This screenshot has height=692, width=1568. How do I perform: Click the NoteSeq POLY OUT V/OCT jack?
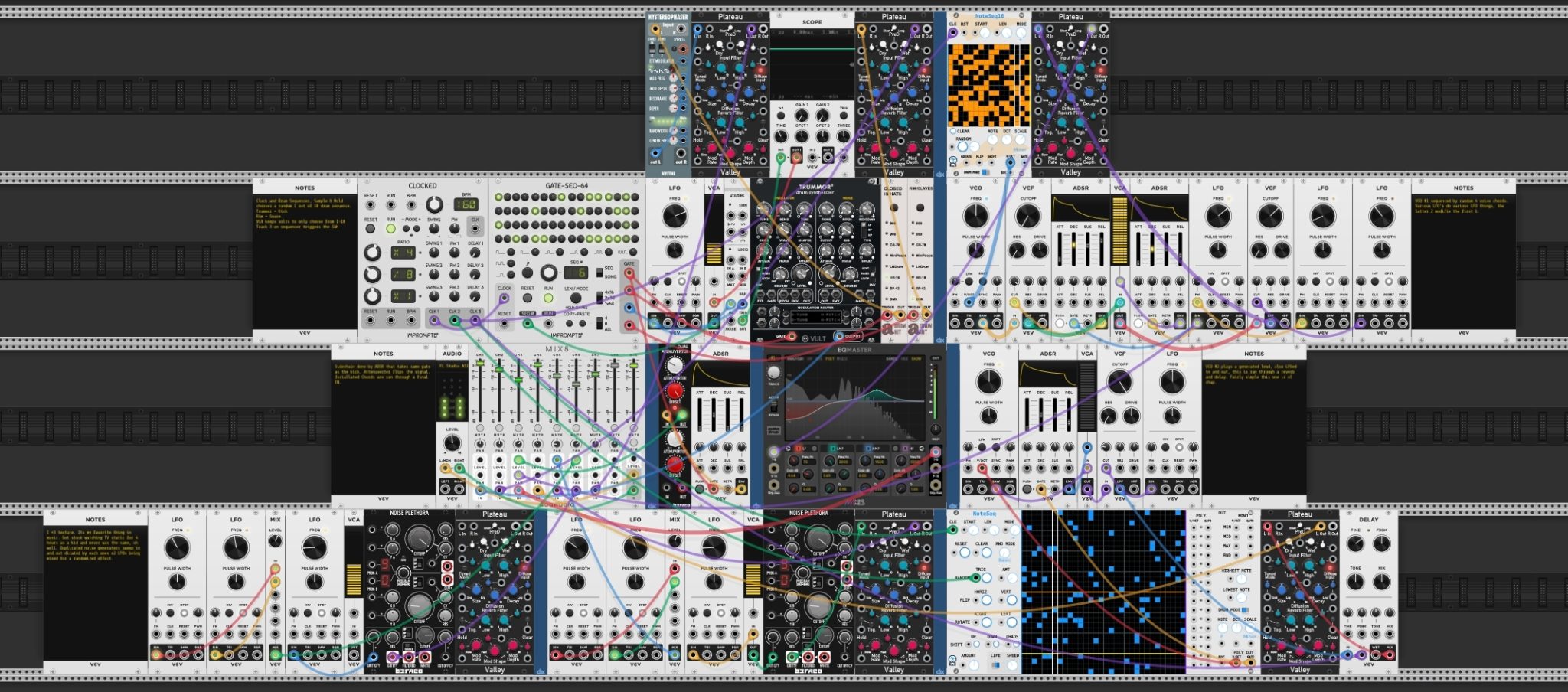(x=1236, y=663)
